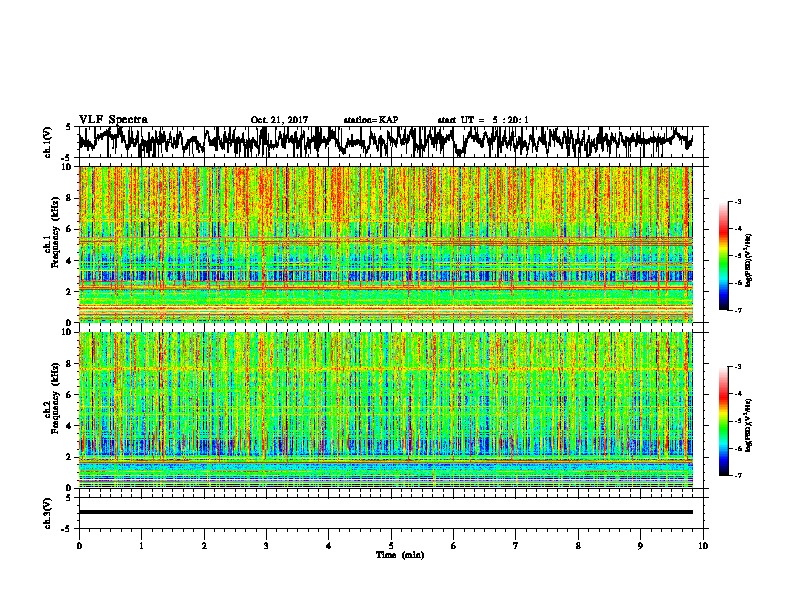Select the ch.1 'Frequency (kHz)' axis label
This screenshot has width=792, height=612.
55,232
